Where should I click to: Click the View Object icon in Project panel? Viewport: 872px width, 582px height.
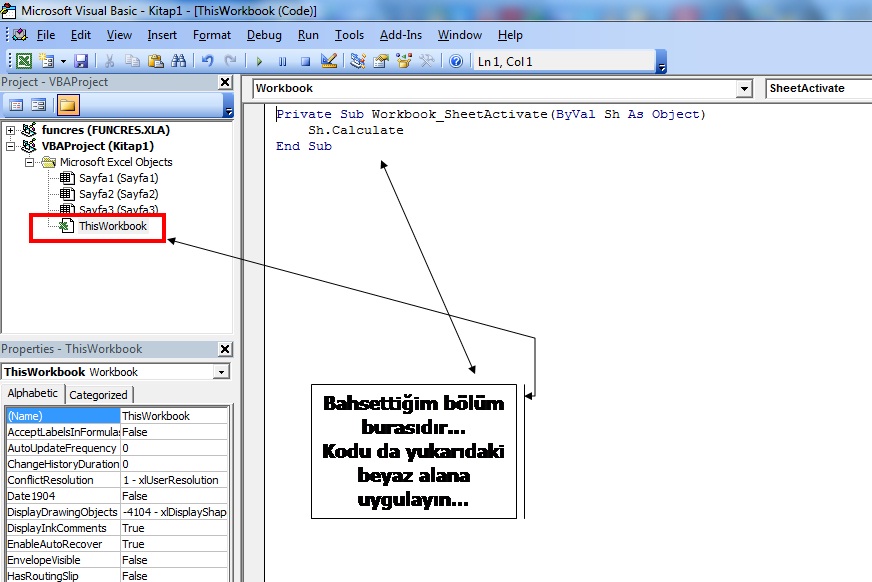click(38, 105)
